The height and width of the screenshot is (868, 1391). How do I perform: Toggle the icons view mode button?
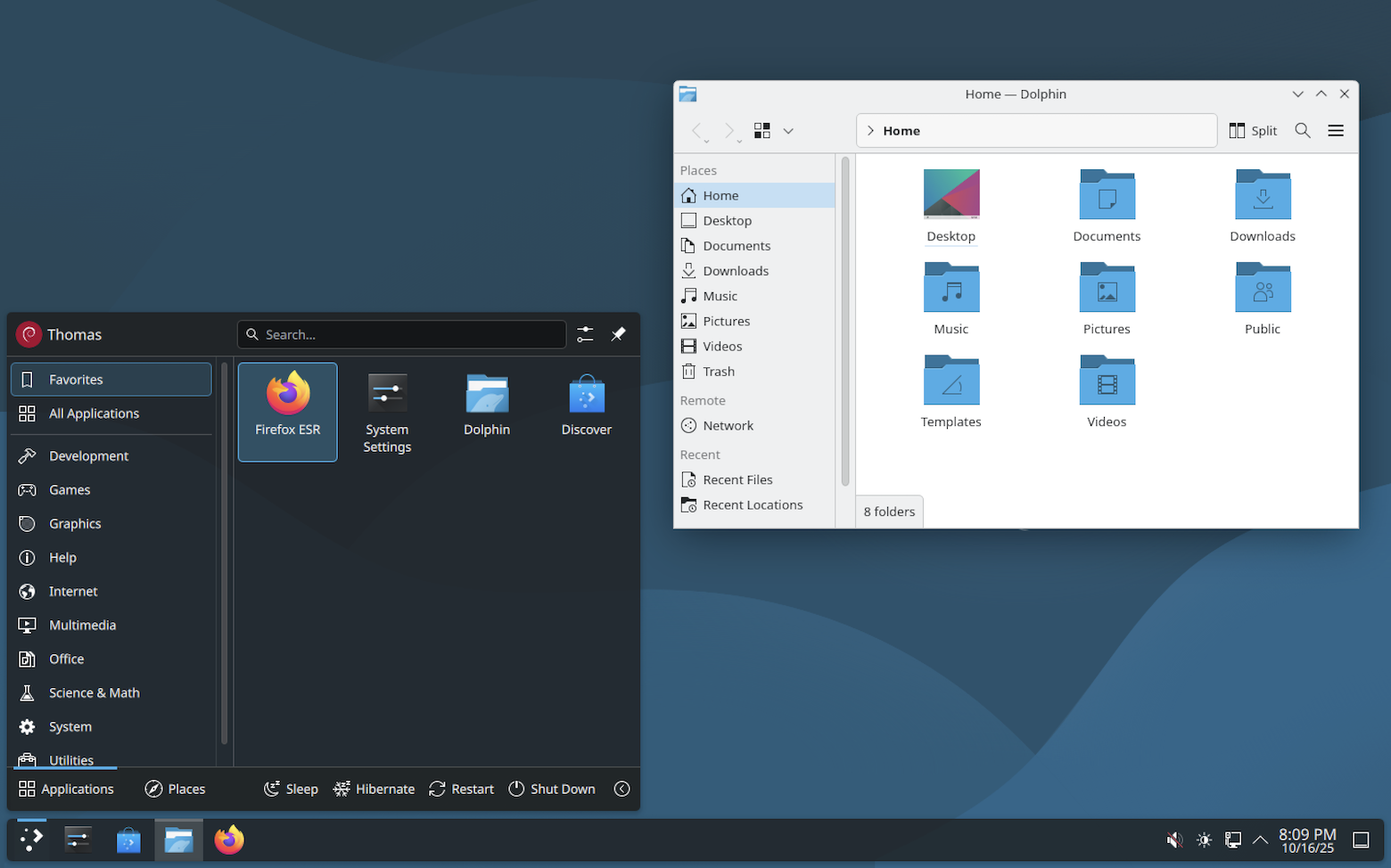tap(762, 131)
